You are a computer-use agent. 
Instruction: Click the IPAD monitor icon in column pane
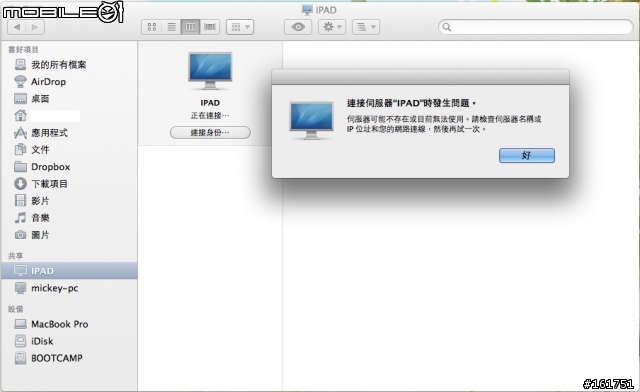click(x=210, y=71)
